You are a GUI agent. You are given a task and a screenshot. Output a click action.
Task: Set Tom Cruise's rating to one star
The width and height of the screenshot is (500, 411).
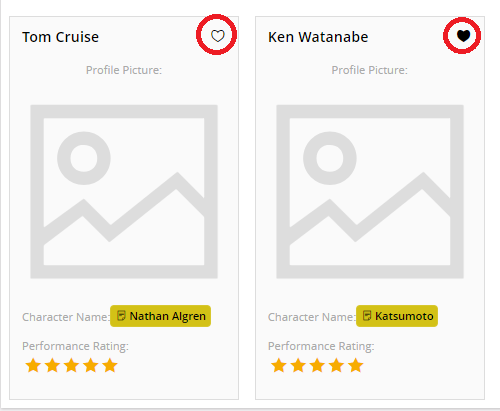click(33, 365)
